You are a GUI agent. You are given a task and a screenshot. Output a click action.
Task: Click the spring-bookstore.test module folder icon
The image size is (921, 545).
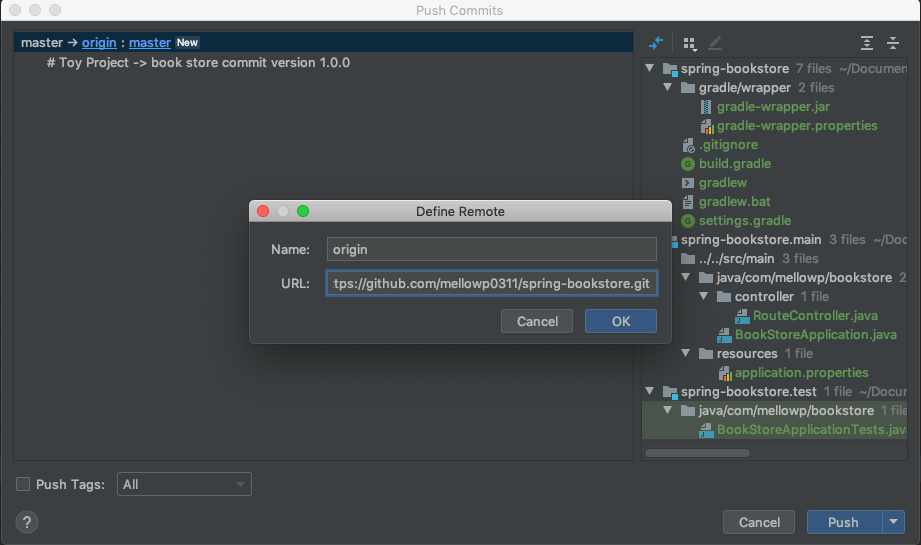coord(670,392)
